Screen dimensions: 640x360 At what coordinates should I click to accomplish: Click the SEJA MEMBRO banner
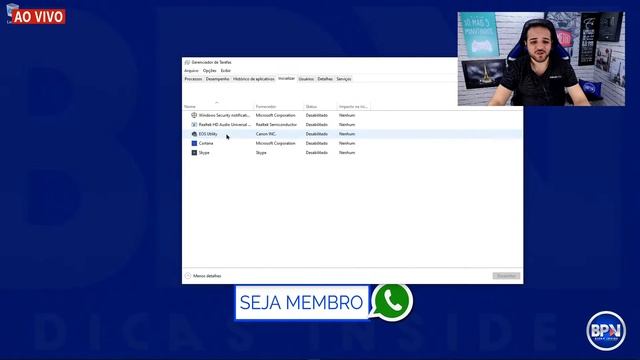pyautogui.click(x=302, y=302)
